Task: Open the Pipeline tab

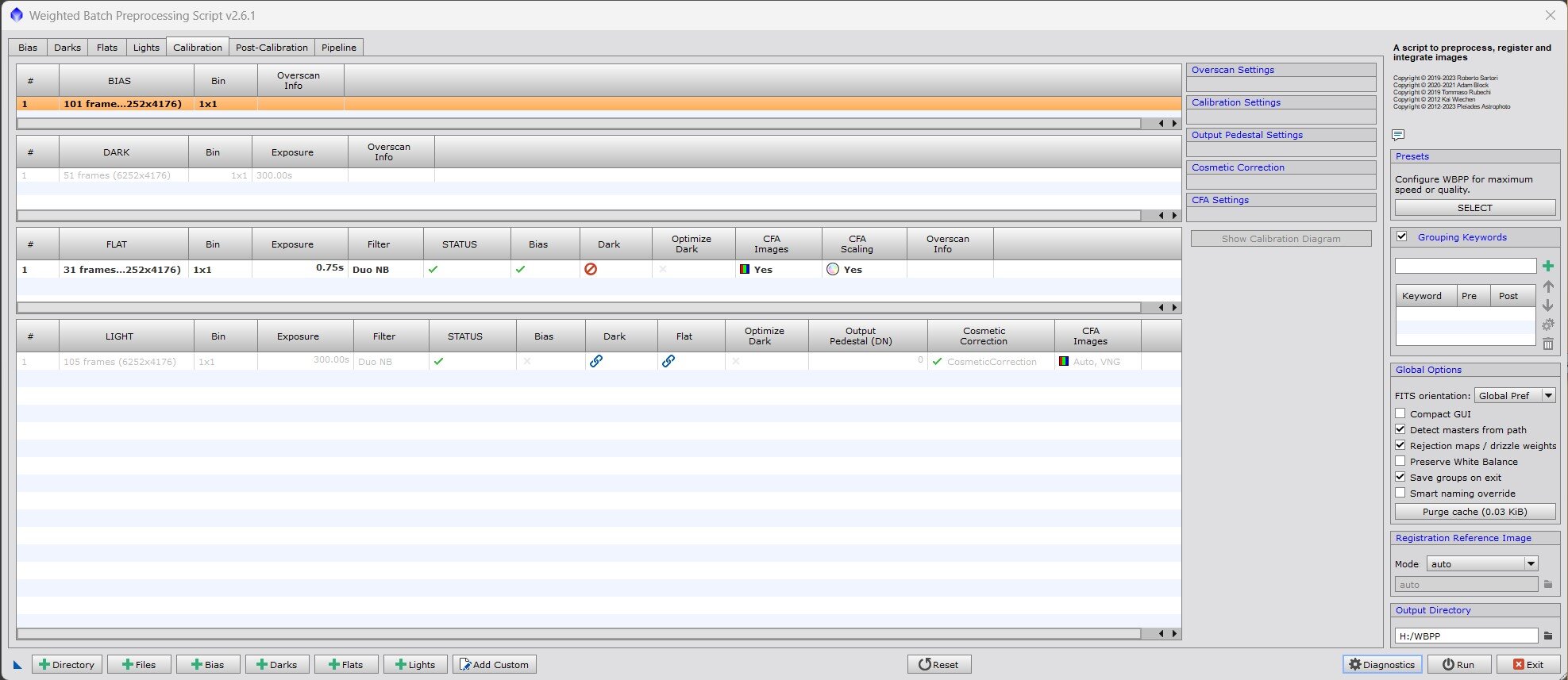Action: (x=339, y=48)
